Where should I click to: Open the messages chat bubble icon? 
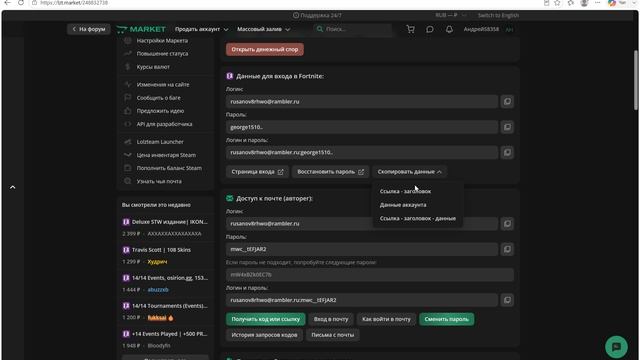coord(430,29)
